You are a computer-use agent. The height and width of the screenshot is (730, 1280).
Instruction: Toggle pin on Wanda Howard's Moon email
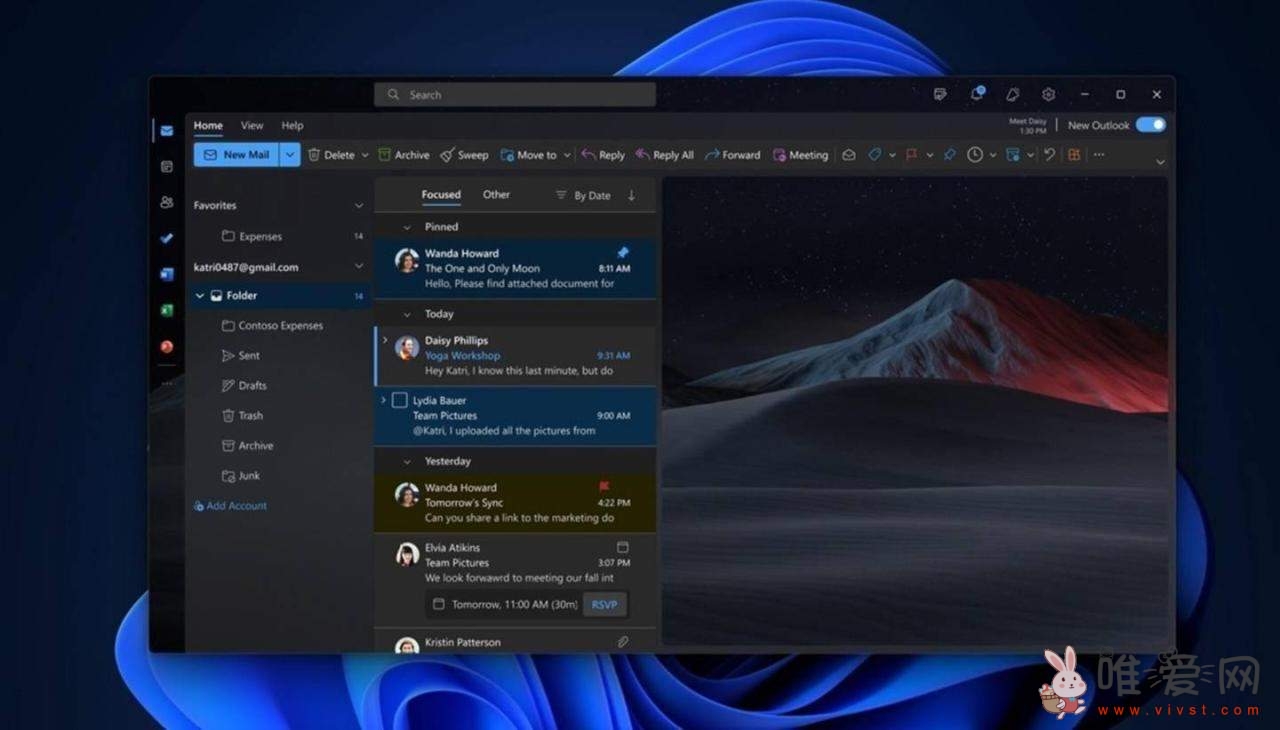(x=622, y=253)
